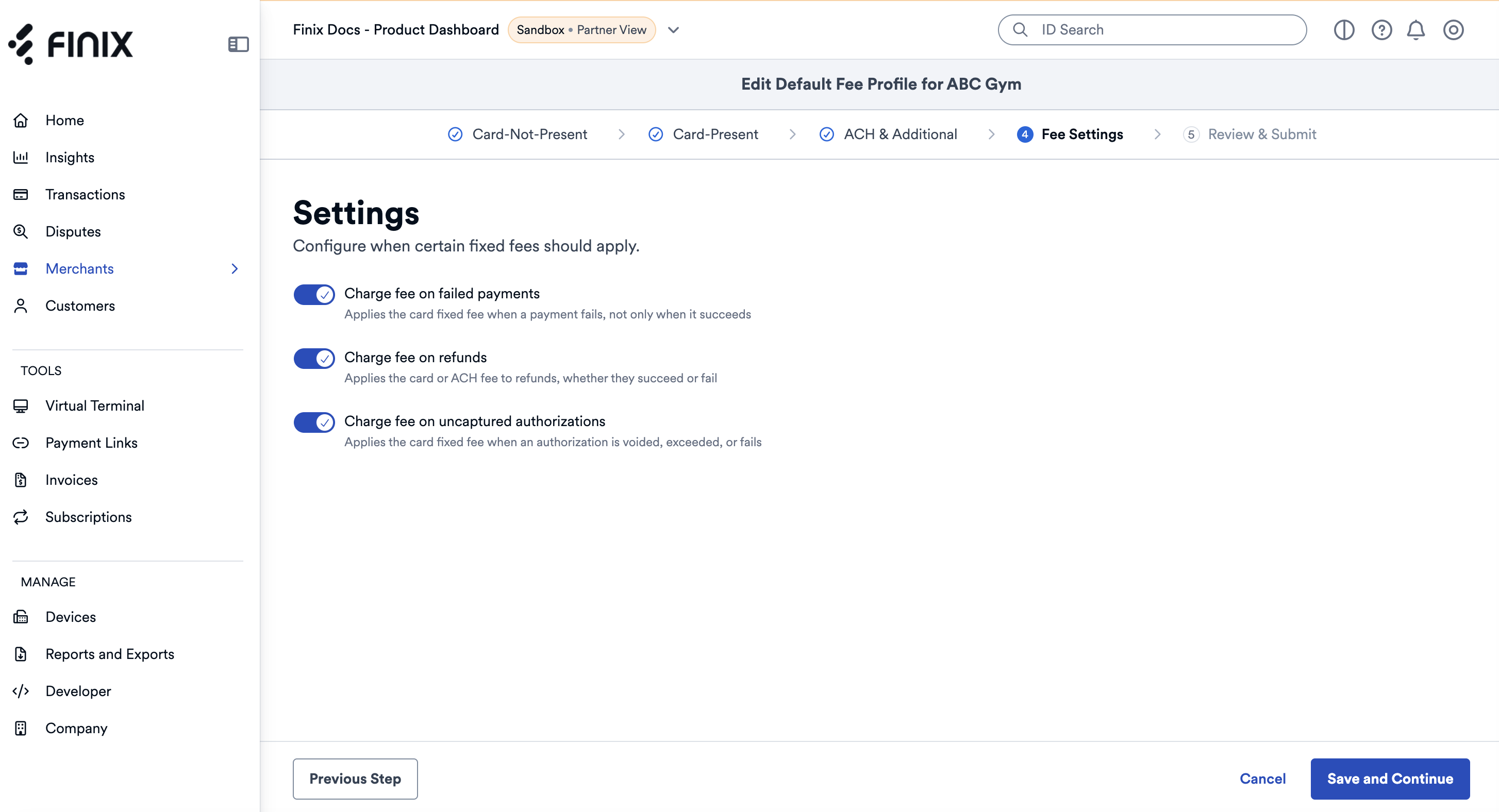The width and height of the screenshot is (1499, 812).
Task: Open notifications bell
Action: pos(1416,30)
